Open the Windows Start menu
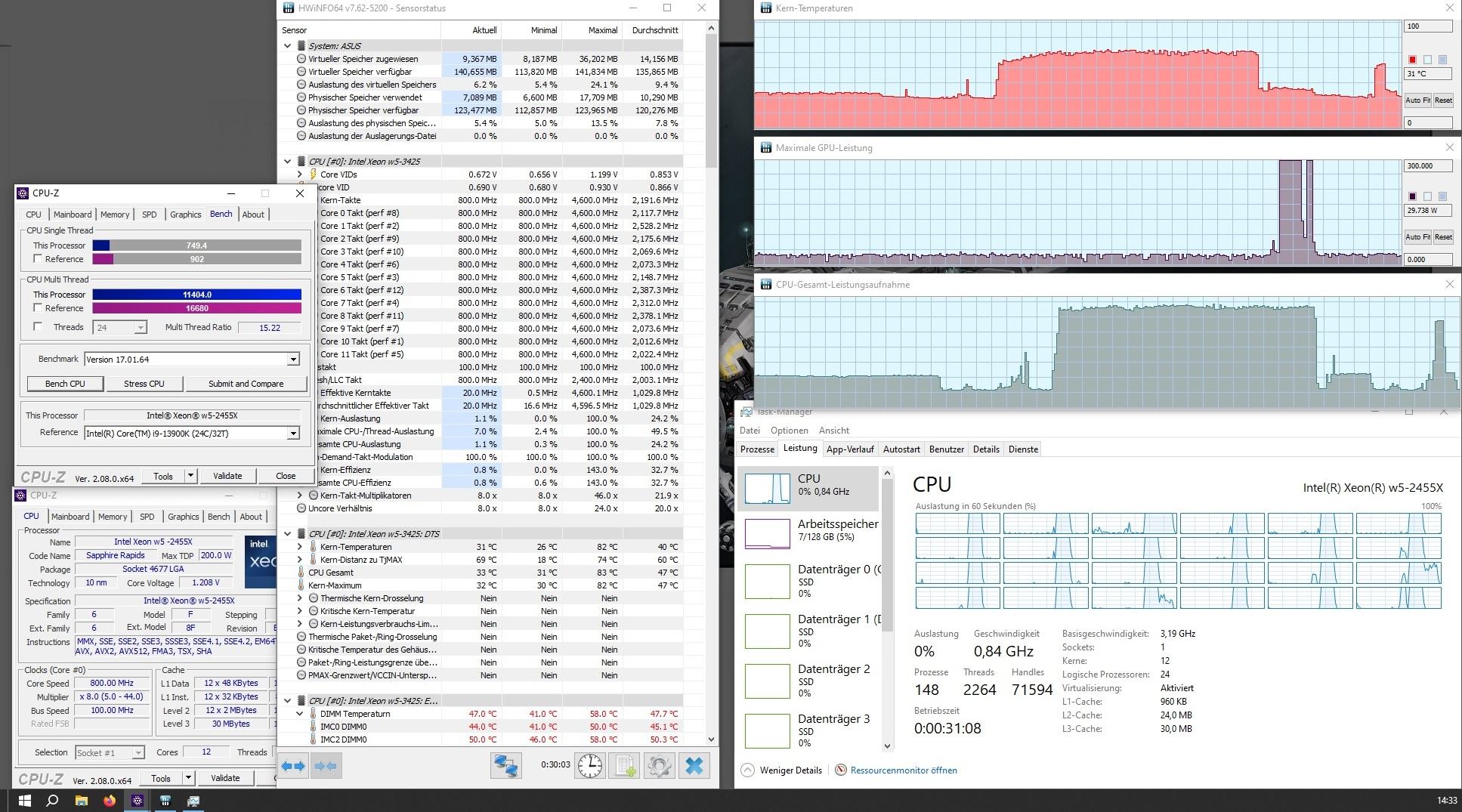Viewport: 1462px width, 812px height. pyautogui.click(x=23, y=800)
